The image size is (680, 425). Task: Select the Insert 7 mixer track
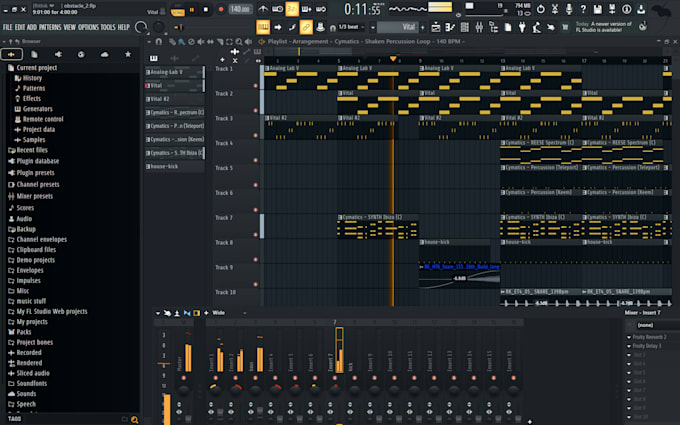334,373
